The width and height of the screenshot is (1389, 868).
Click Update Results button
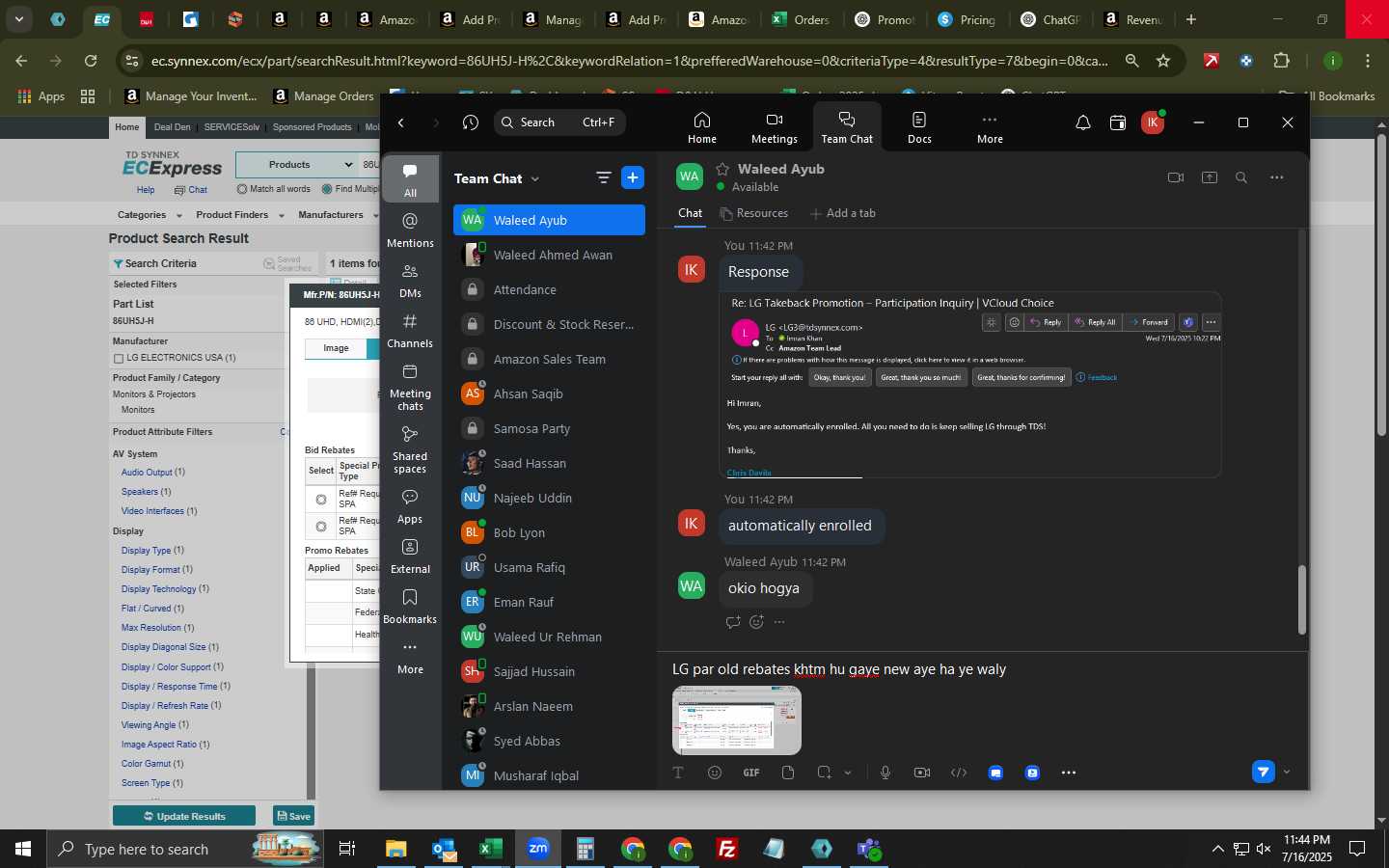[x=184, y=816]
